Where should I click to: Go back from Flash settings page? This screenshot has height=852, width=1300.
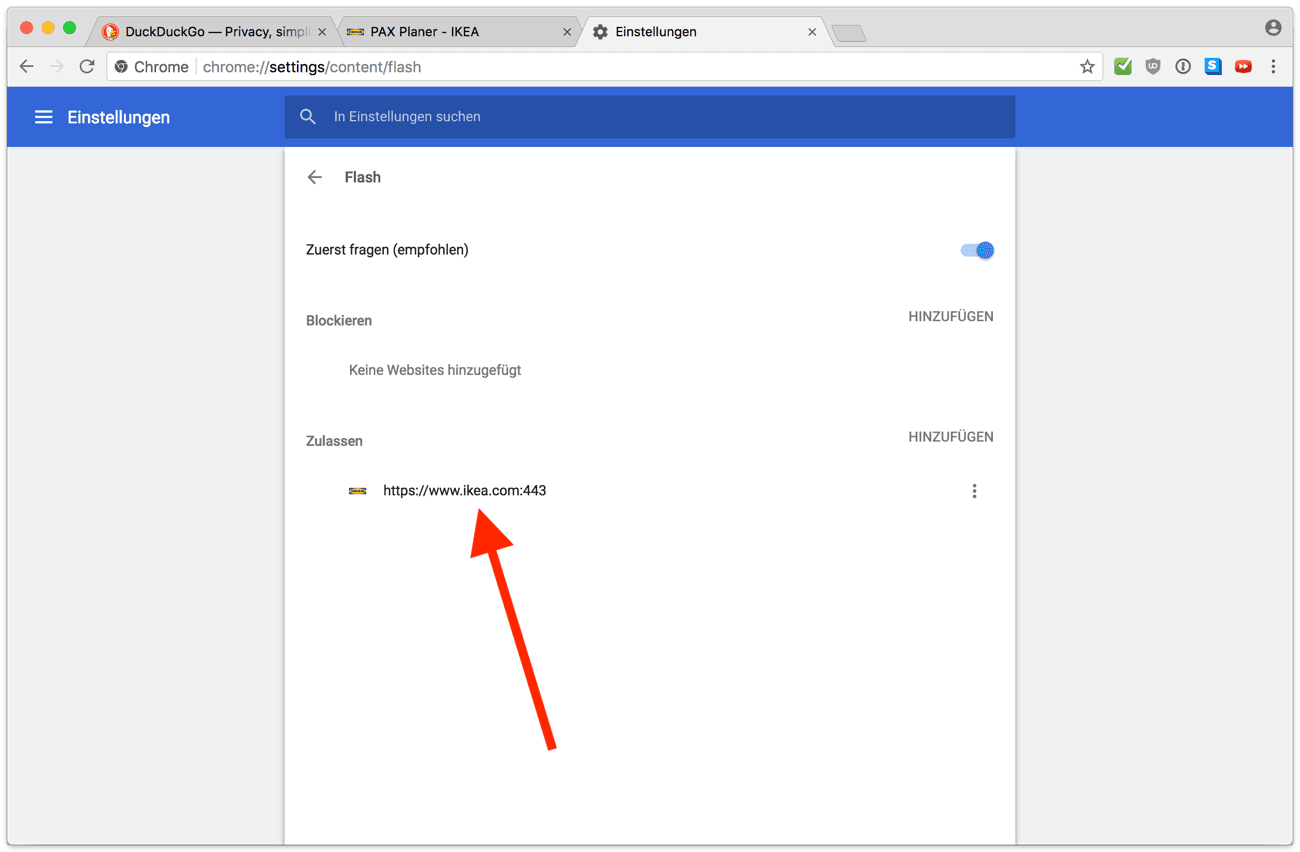point(315,177)
